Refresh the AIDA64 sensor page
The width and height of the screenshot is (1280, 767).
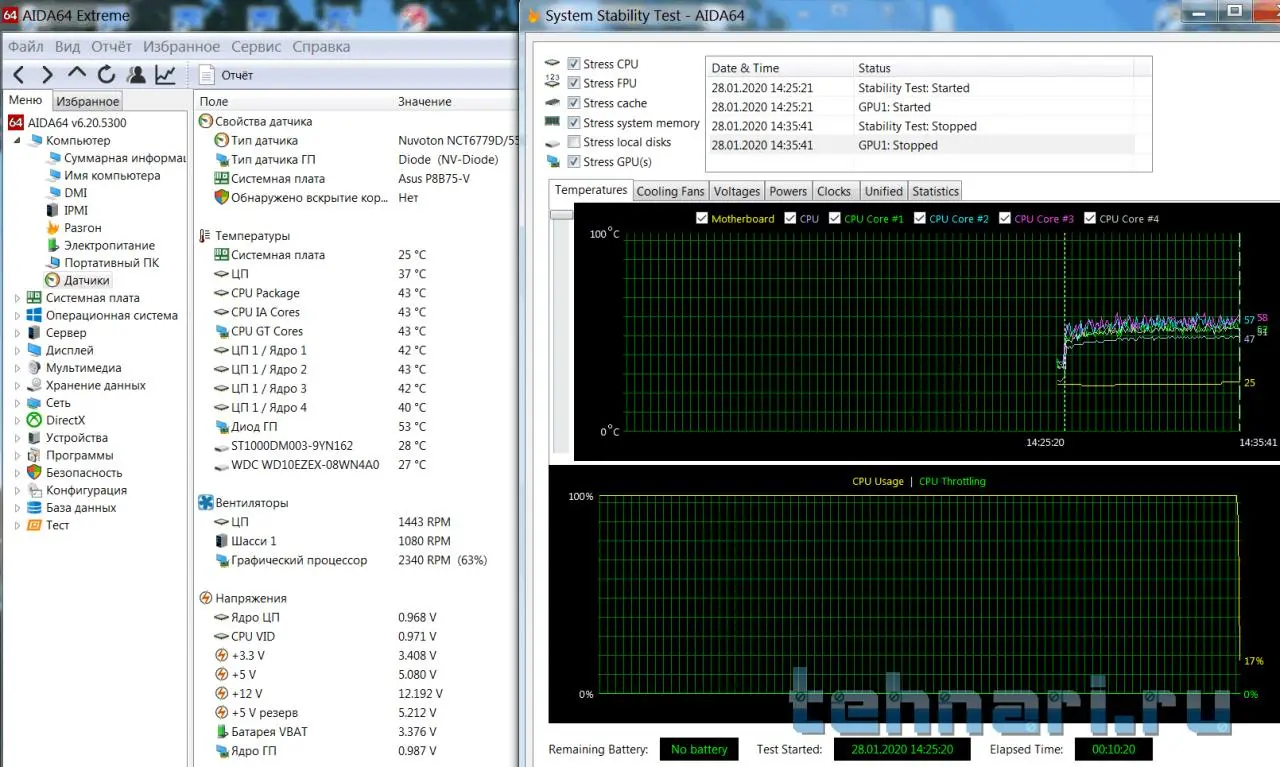click(x=106, y=75)
